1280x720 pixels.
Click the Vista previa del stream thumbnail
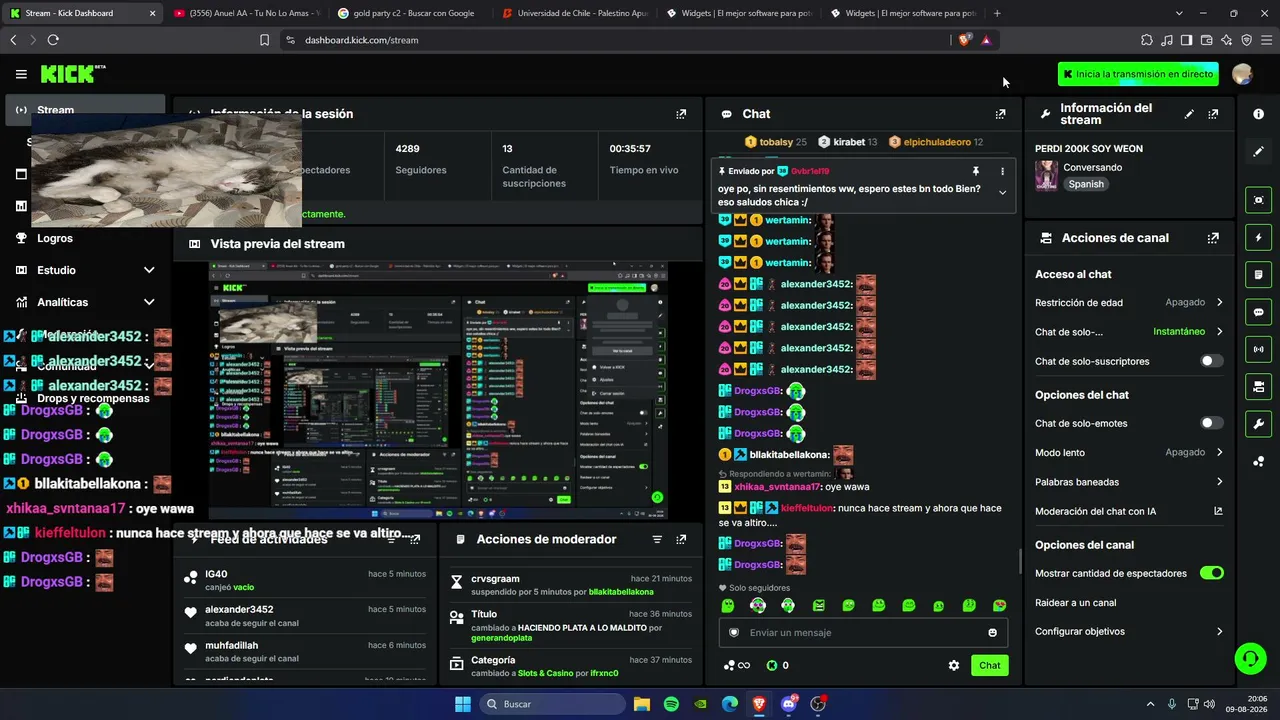pyautogui.click(x=438, y=390)
